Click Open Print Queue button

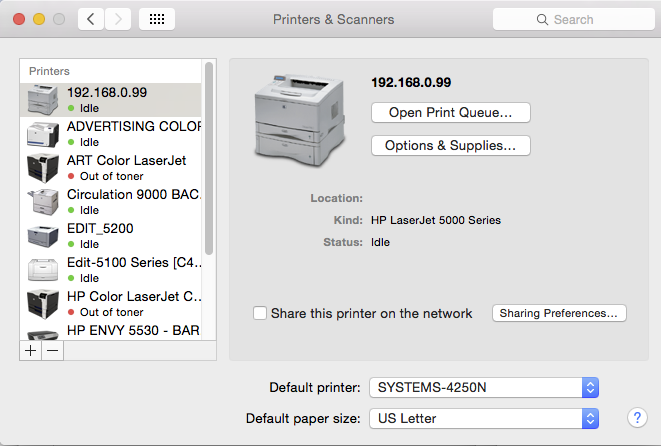(450, 112)
